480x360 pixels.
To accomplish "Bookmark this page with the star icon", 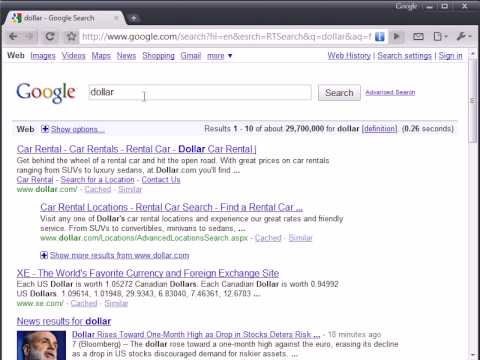I will point(71,36).
